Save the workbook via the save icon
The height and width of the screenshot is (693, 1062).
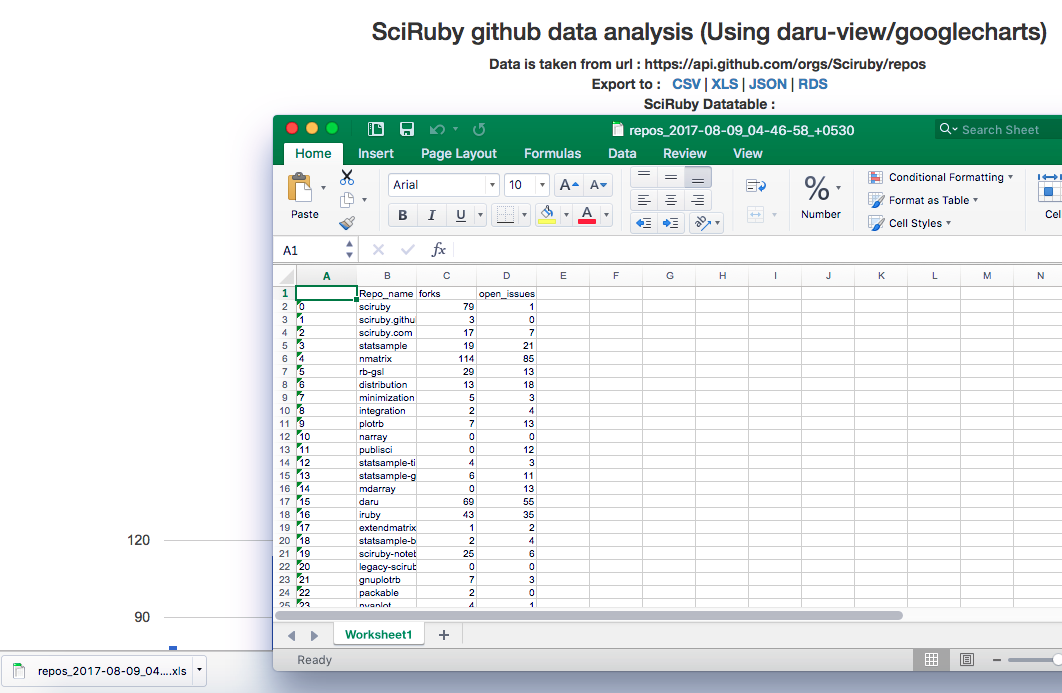click(x=406, y=129)
